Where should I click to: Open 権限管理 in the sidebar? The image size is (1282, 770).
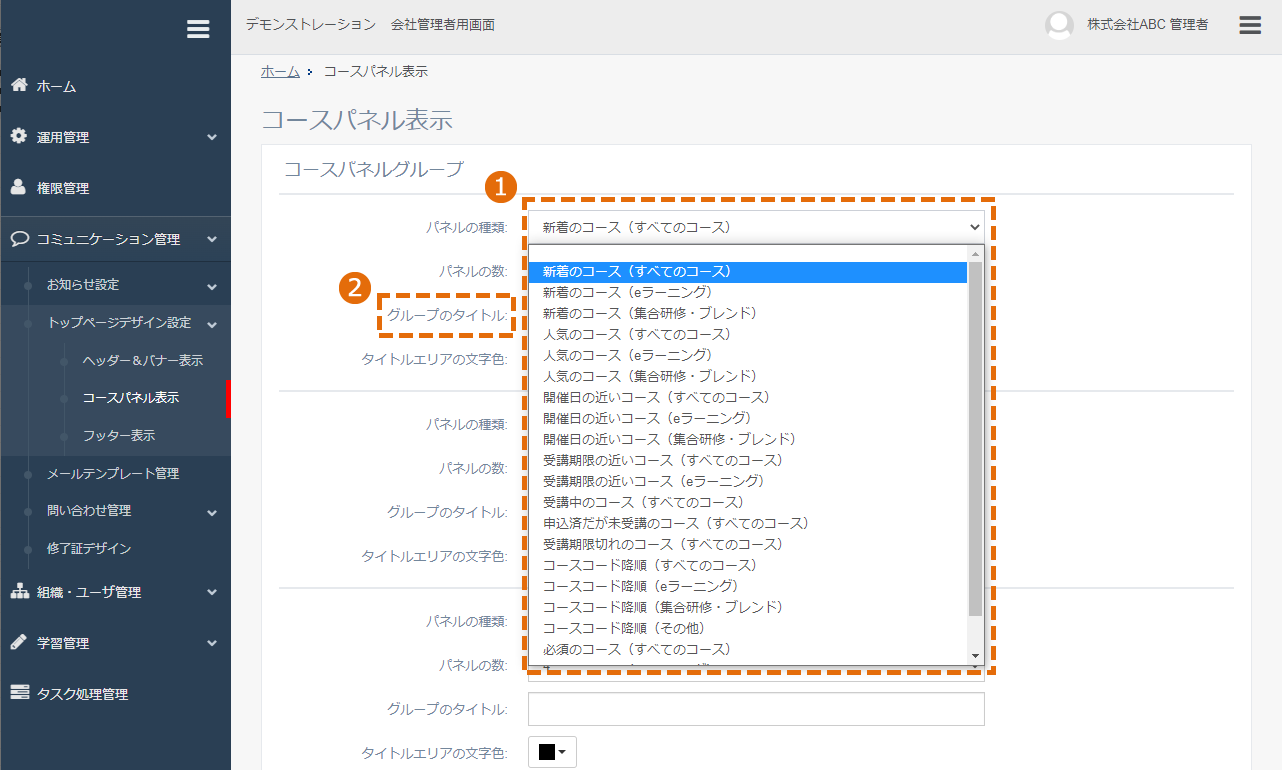63,188
